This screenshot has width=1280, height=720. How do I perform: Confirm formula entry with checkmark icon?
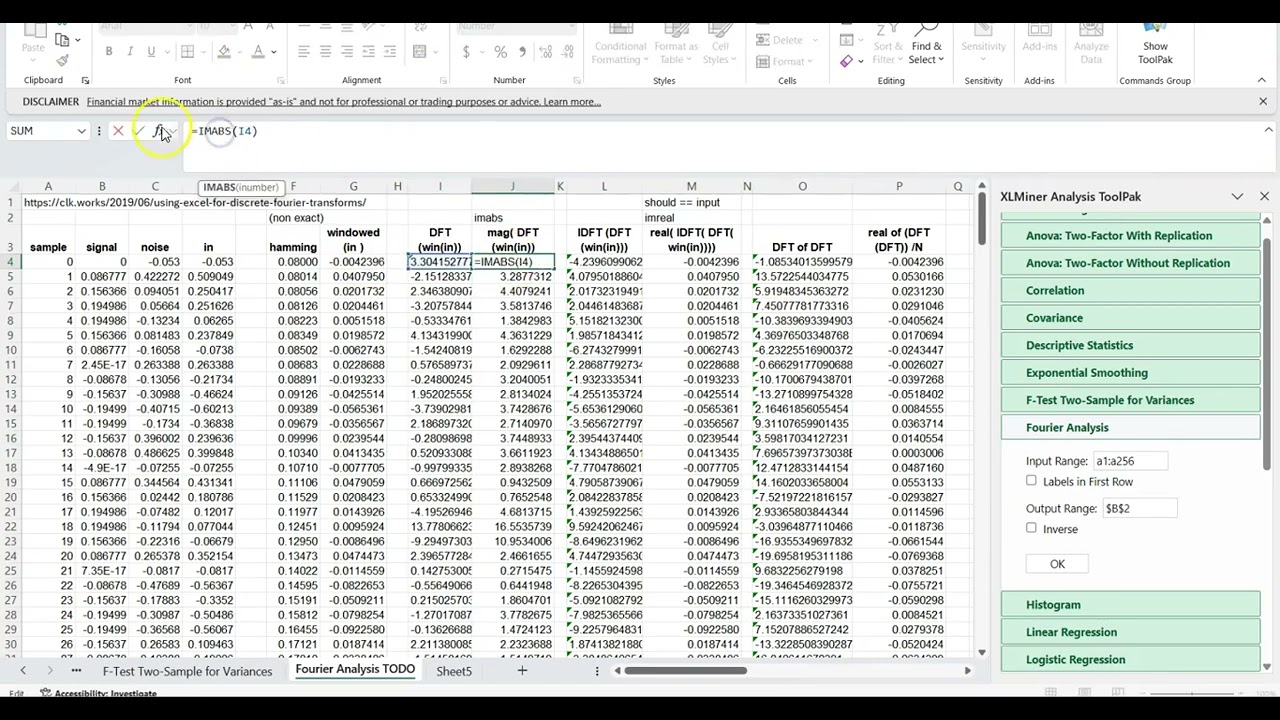pos(138,131)
